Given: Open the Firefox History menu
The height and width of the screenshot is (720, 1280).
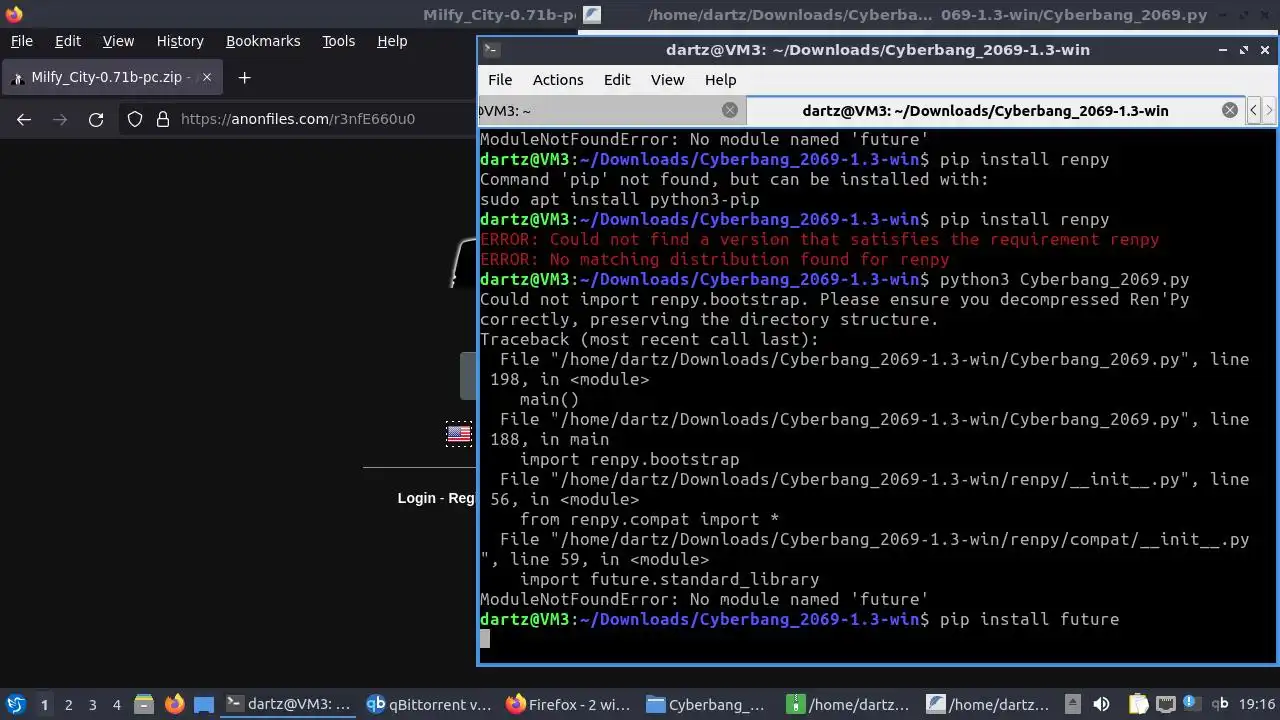Looking at the screenshot, I should (x=180, y=41).
